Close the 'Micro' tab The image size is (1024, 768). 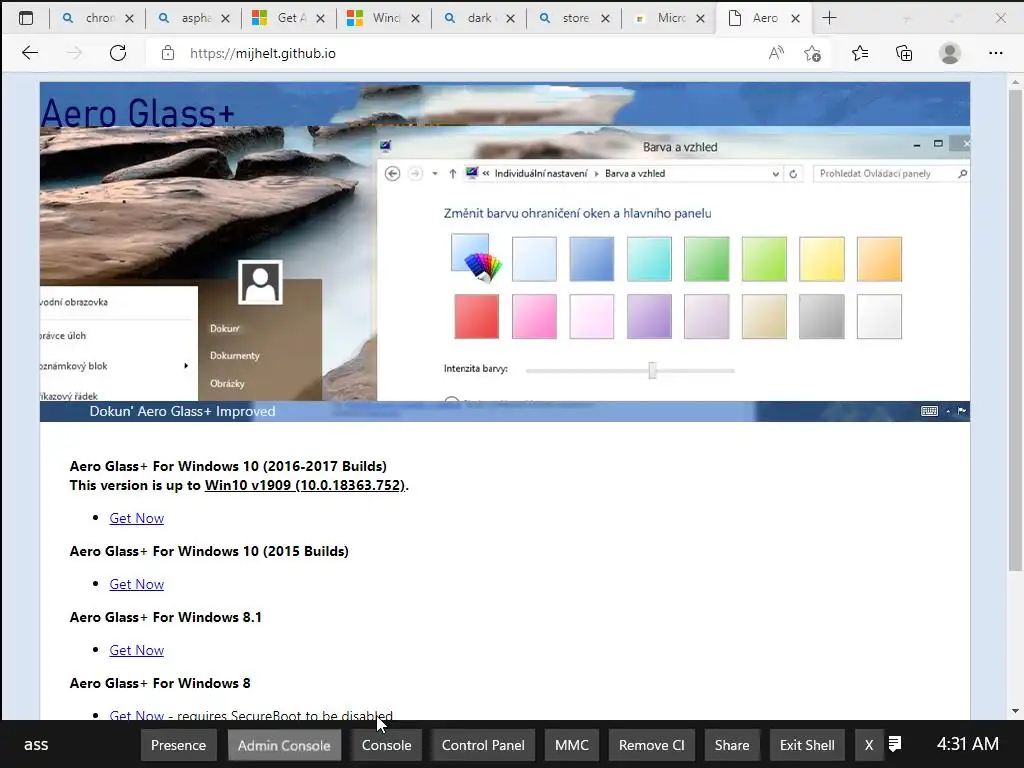[x=700, y=18]
